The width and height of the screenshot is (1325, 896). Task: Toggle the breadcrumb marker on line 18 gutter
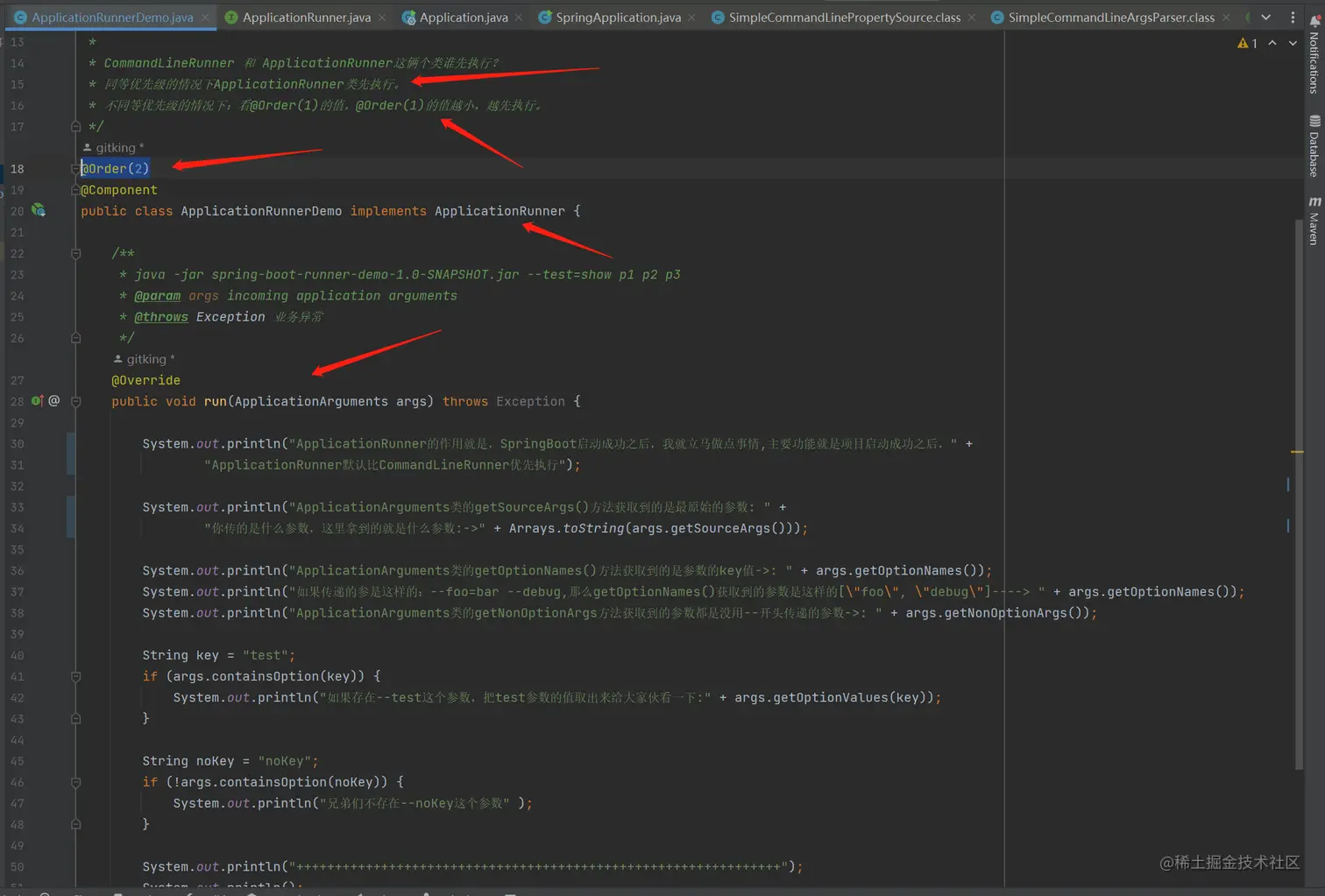click(74, 168)
